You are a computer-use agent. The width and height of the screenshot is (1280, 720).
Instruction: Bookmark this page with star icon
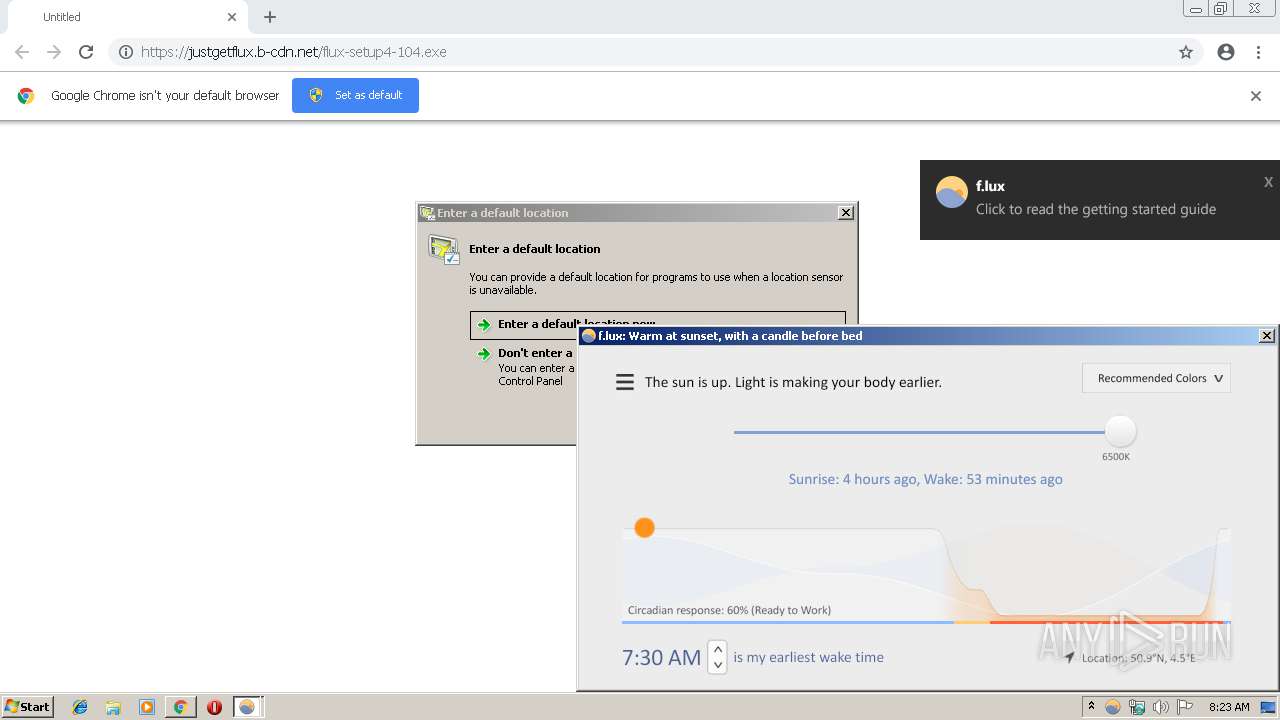point(1186,52)
